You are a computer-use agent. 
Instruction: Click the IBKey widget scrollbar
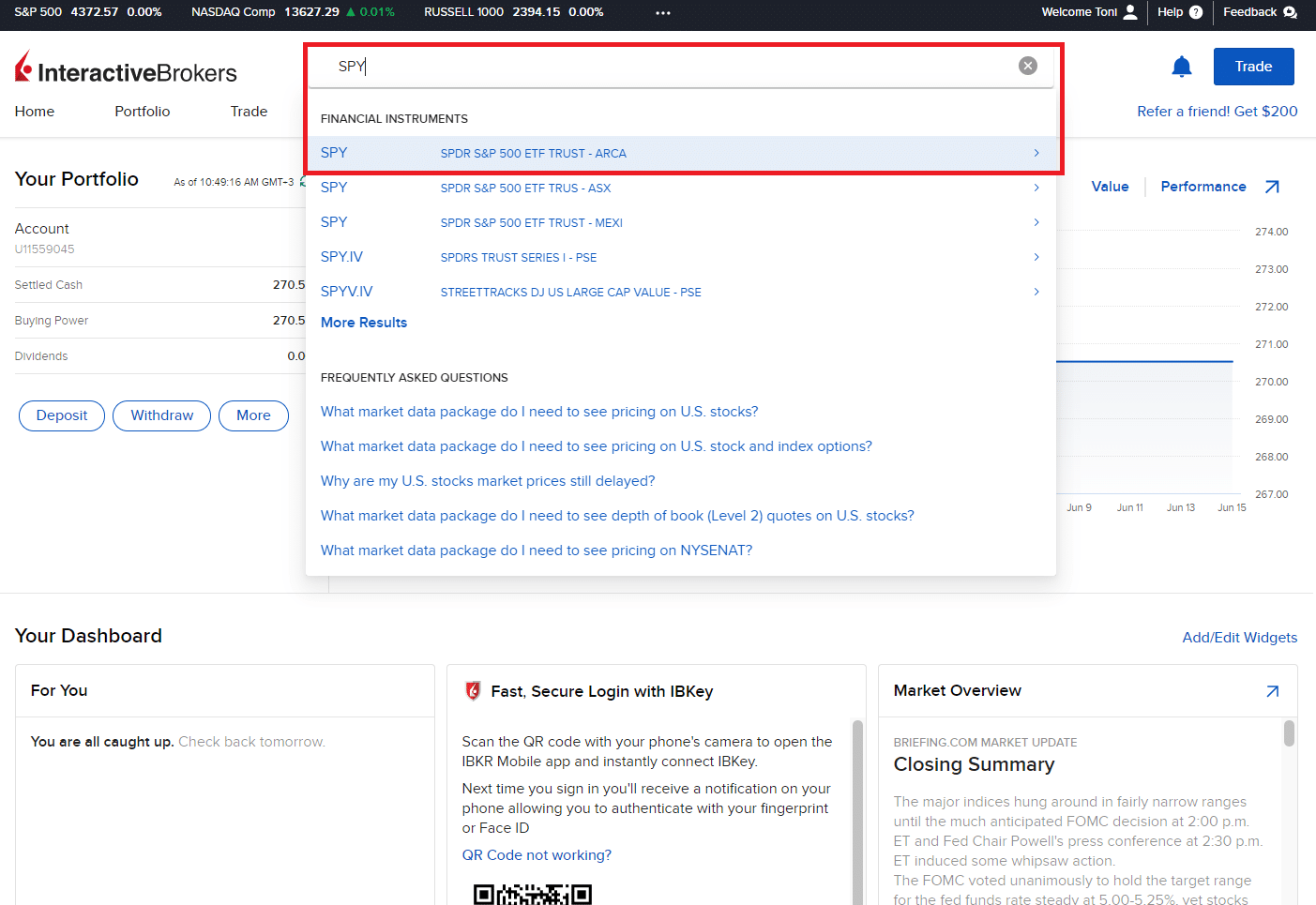(x=857, y=811)
